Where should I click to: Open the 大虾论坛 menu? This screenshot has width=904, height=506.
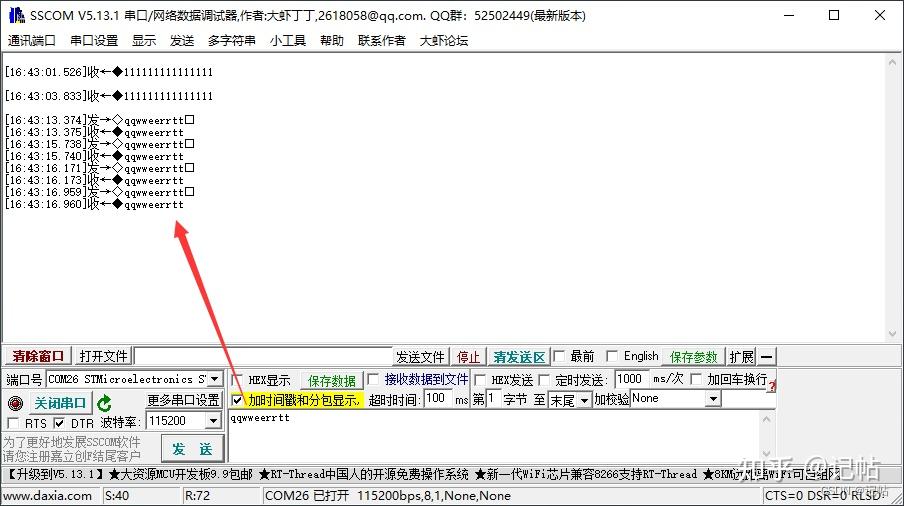(443, 40)
